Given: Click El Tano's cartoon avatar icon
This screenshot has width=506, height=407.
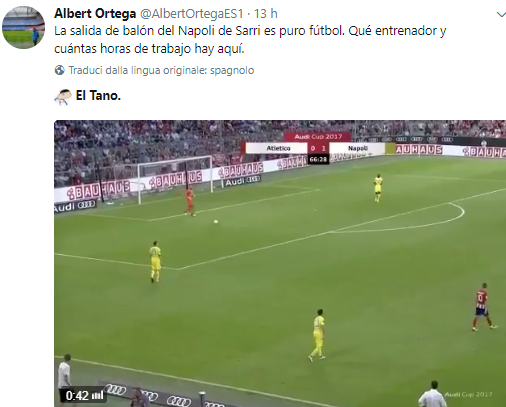Looking at the screenshot, I should click(63, 97).
